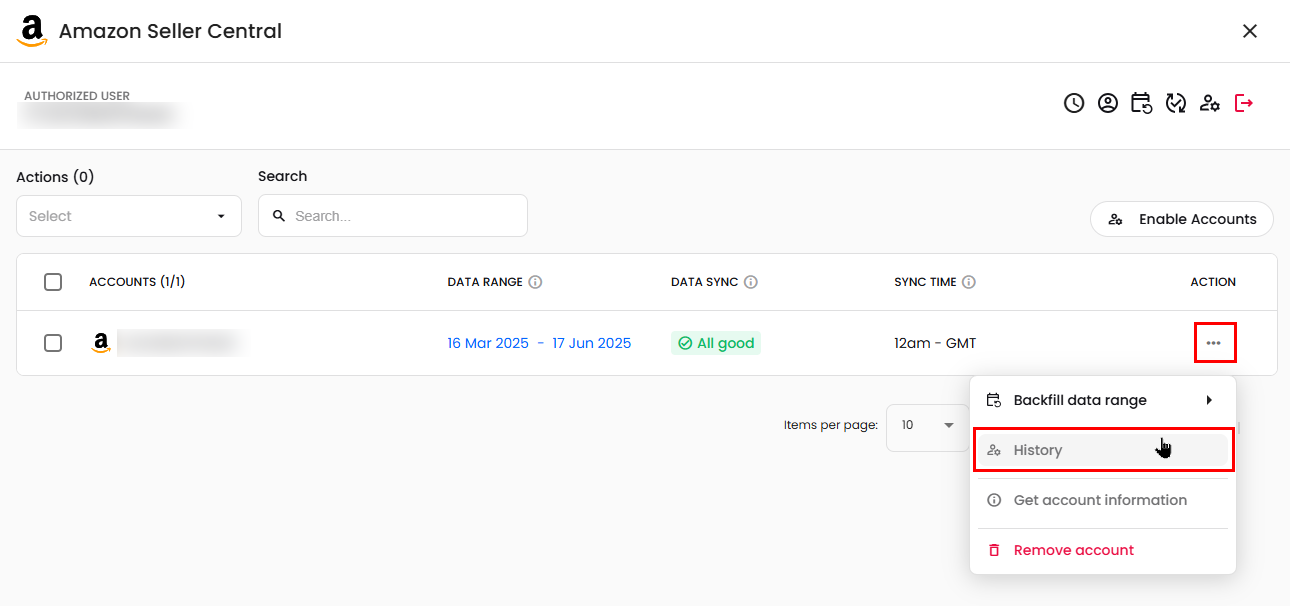This screenshot has width=1290, height=606.
Task: Choose Get account information menu item
Action: (1100, 500)
